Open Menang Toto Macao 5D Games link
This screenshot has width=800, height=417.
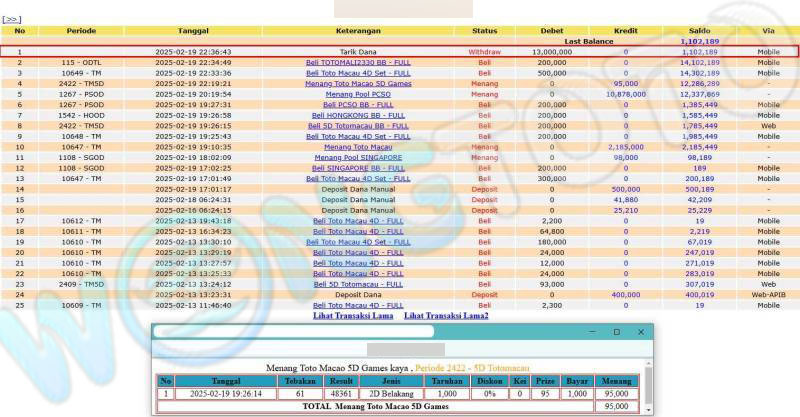pyautogui.click(x=357, y=83)
